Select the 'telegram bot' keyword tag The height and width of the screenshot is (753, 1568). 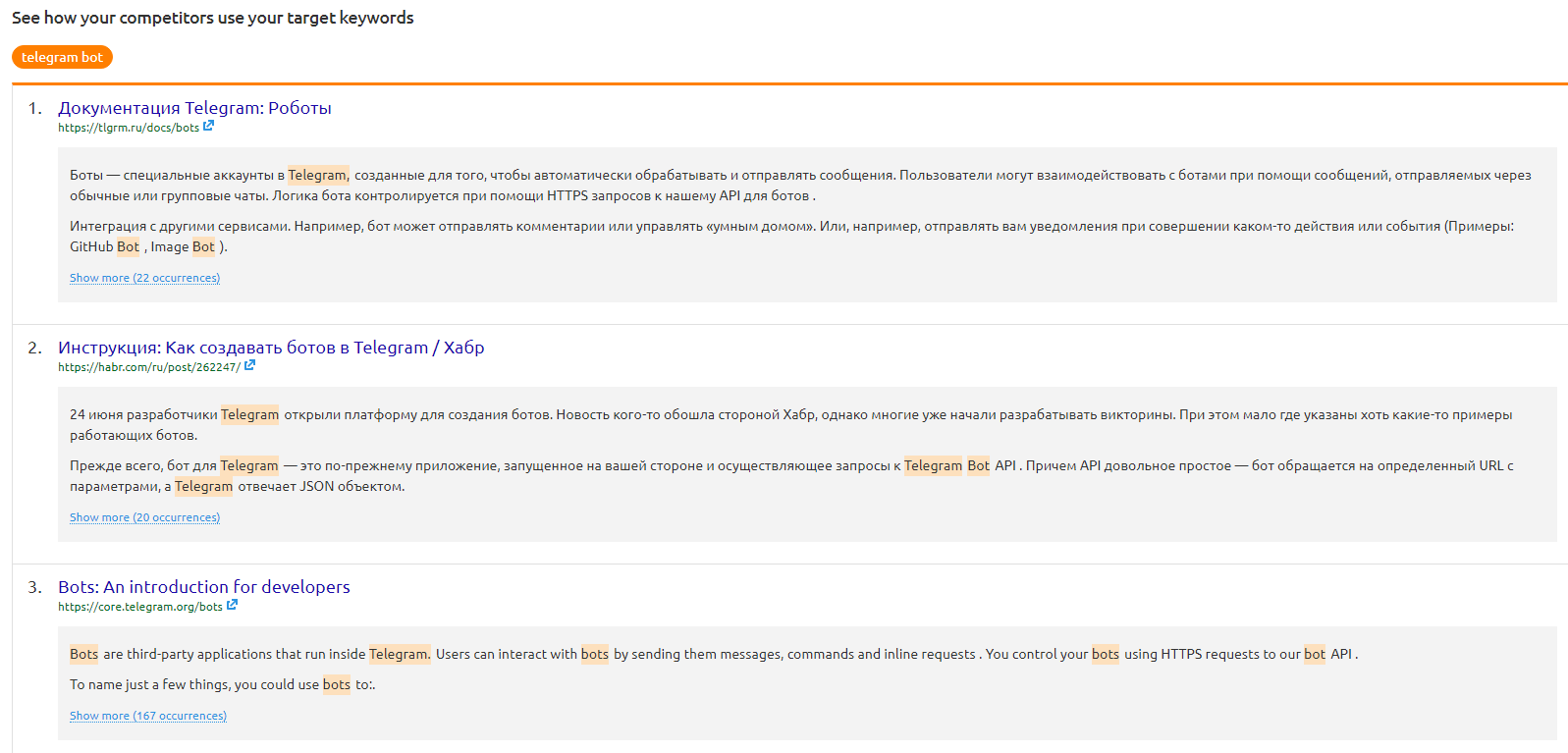(x=62, y=57)
